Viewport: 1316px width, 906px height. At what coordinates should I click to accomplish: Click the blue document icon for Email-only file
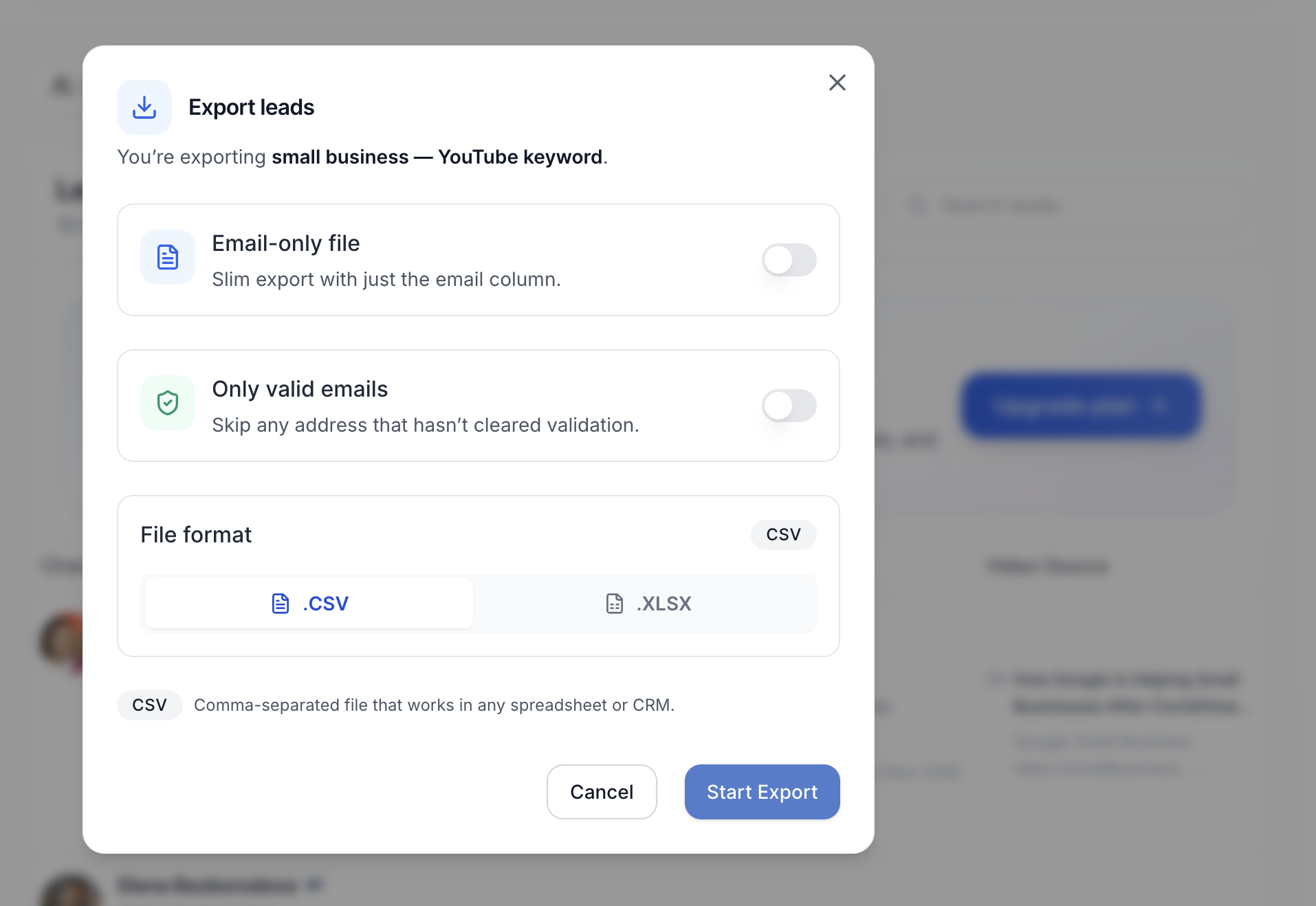point(167,257)
